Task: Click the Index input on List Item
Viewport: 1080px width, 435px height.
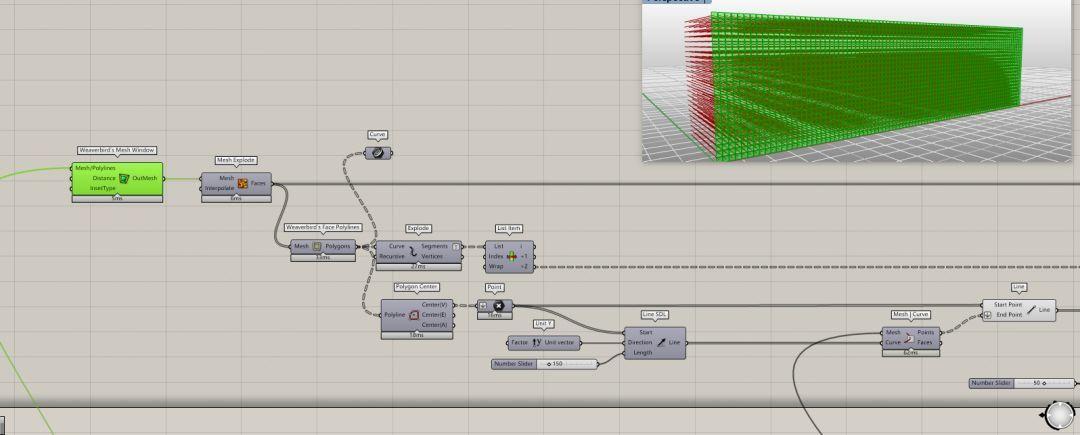Action: 496,256
